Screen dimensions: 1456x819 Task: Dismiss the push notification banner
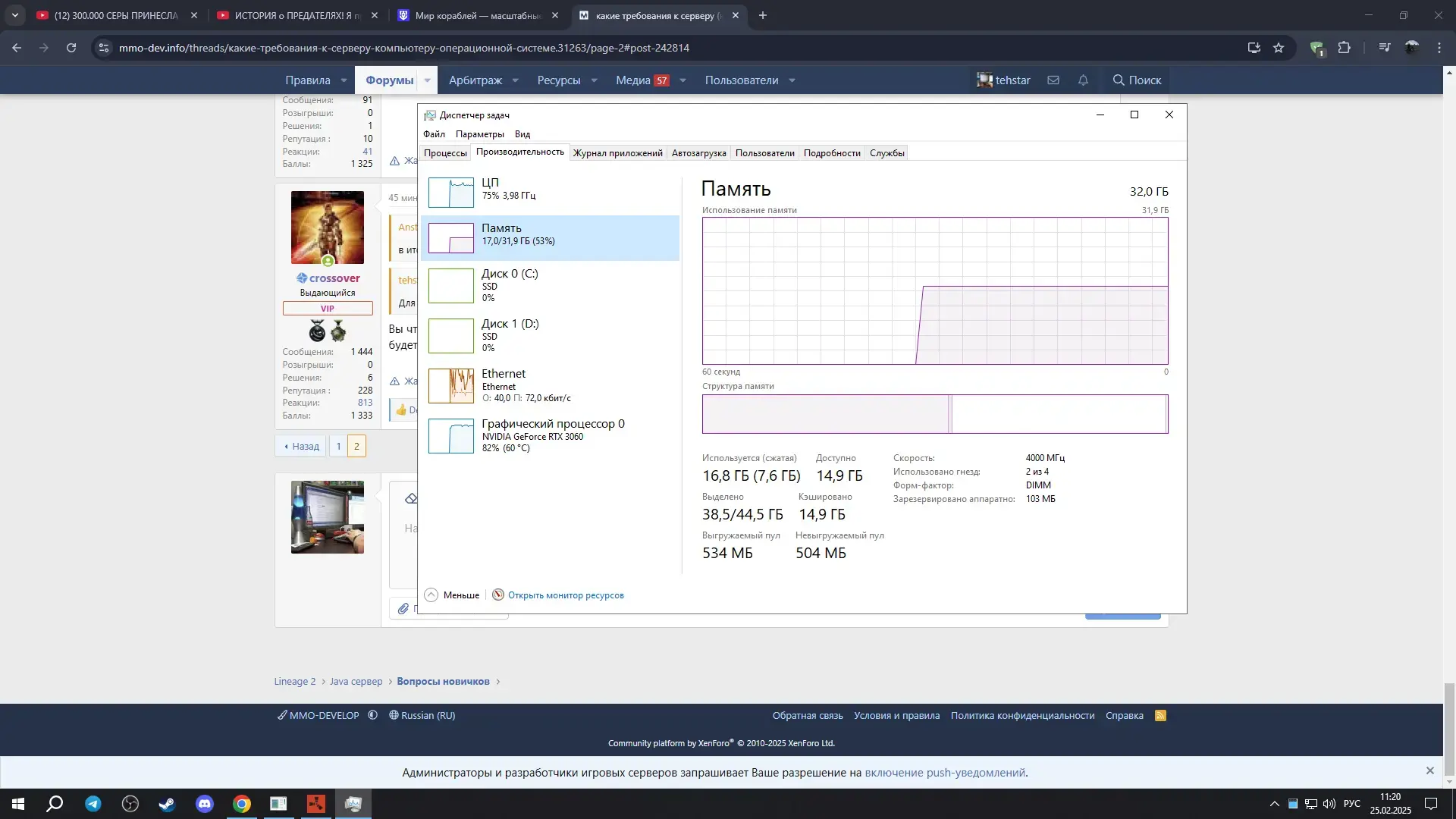pyautogui.click(x=1429, y=770)
